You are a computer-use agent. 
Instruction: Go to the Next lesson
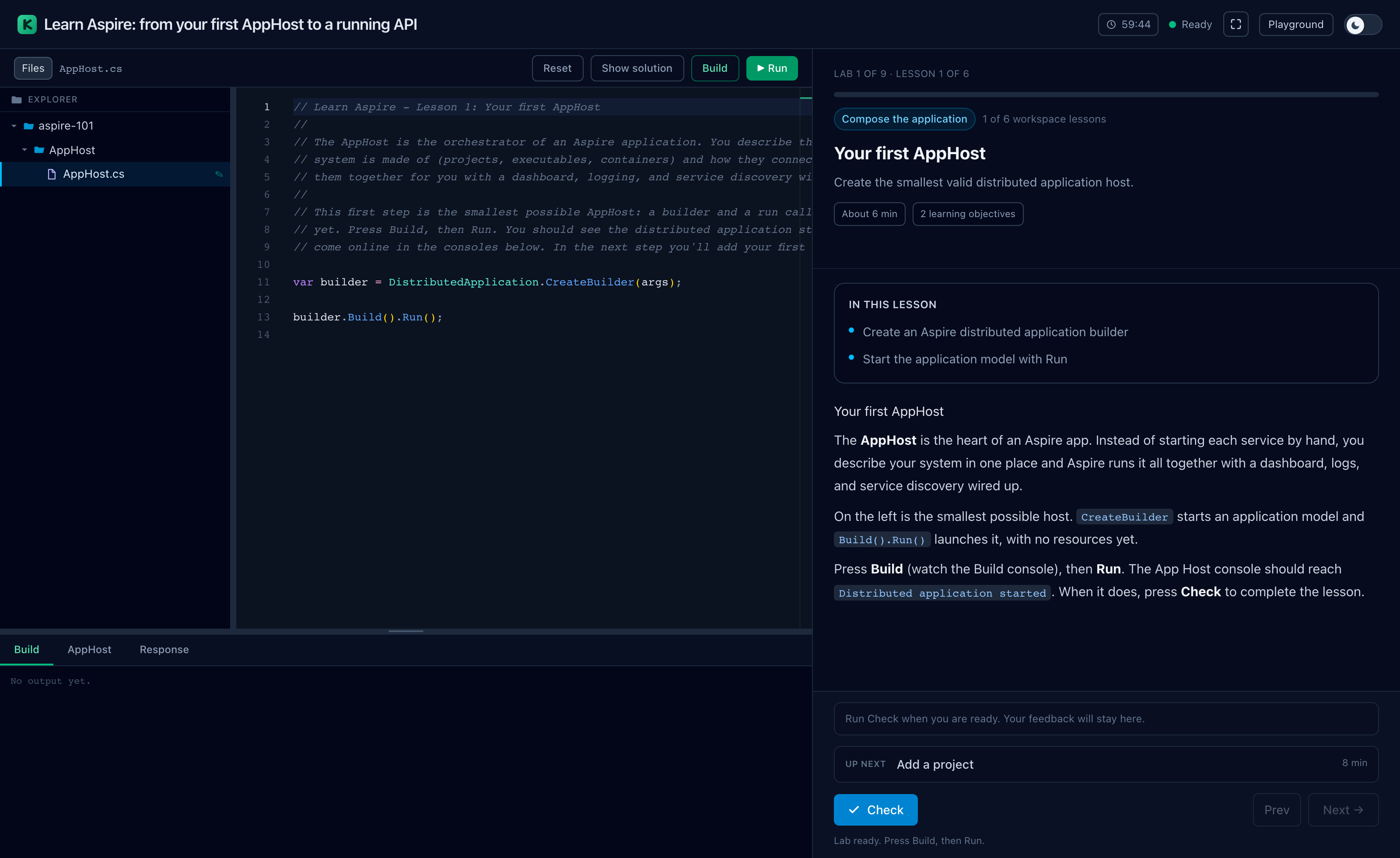pyautogui.click(x=1343, y=810)
